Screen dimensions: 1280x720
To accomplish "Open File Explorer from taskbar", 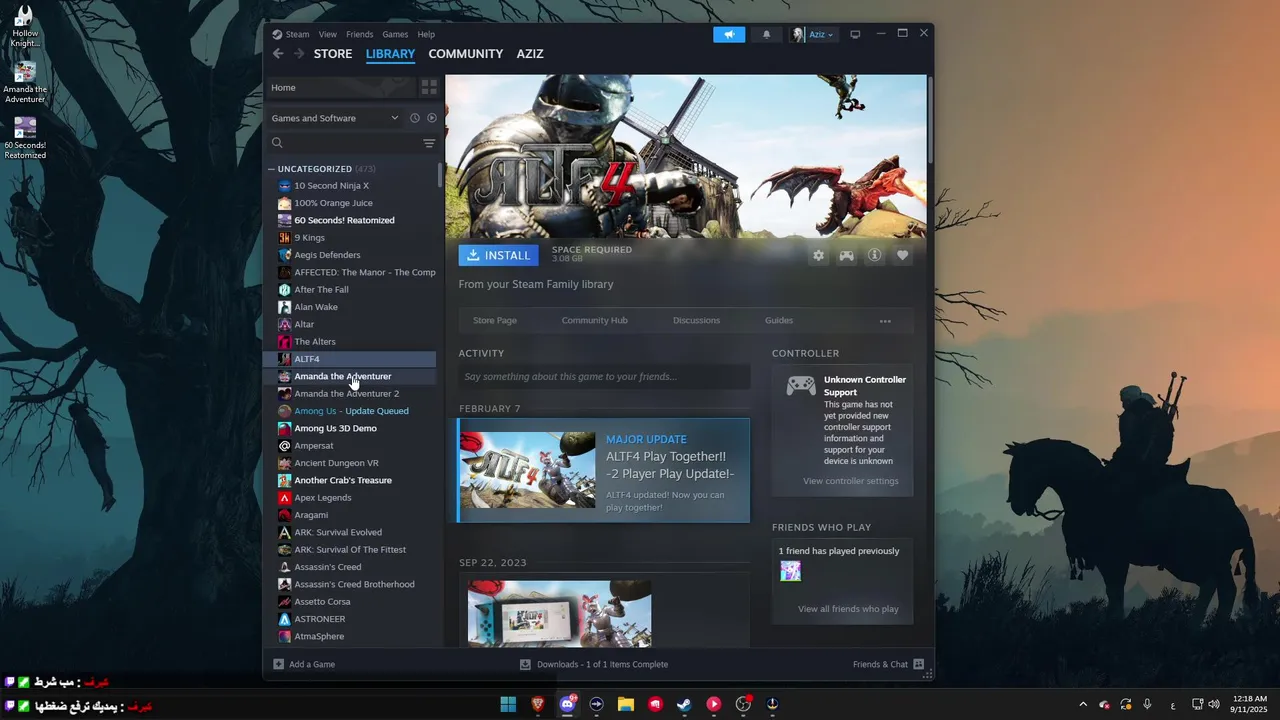I will [x=626, y=704].
